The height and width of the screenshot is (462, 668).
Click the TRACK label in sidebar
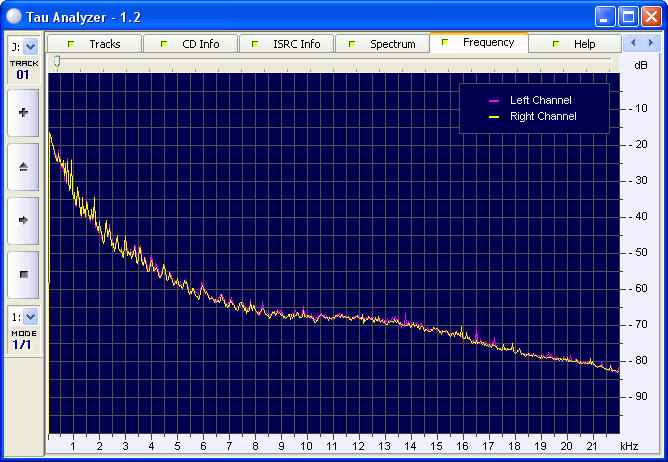(x=24, y=64)
